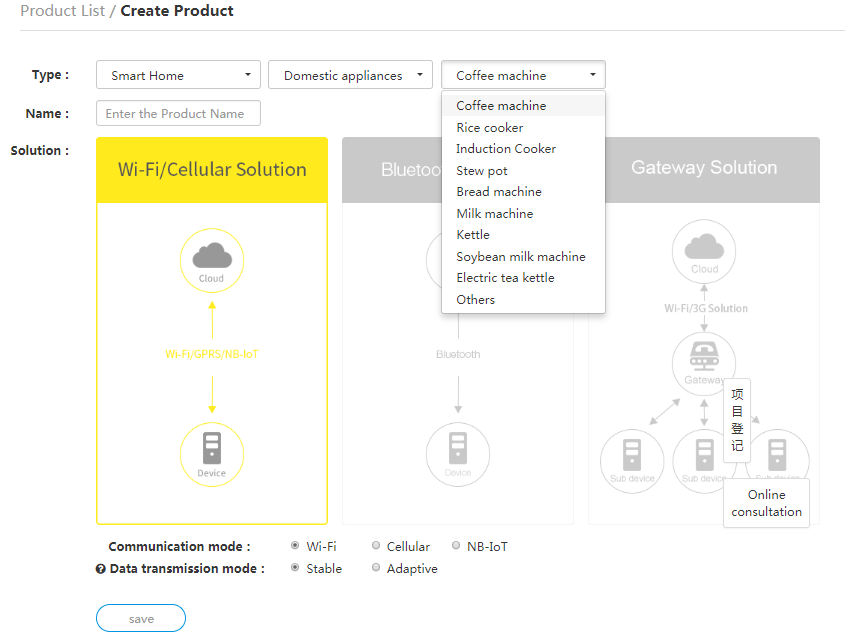The width and height of the screenshot is (868, 632).
Task: Click the Device icon in Wi-Fi/Cellular Solution
Action: pyautogui.click(x=211, y=454)
